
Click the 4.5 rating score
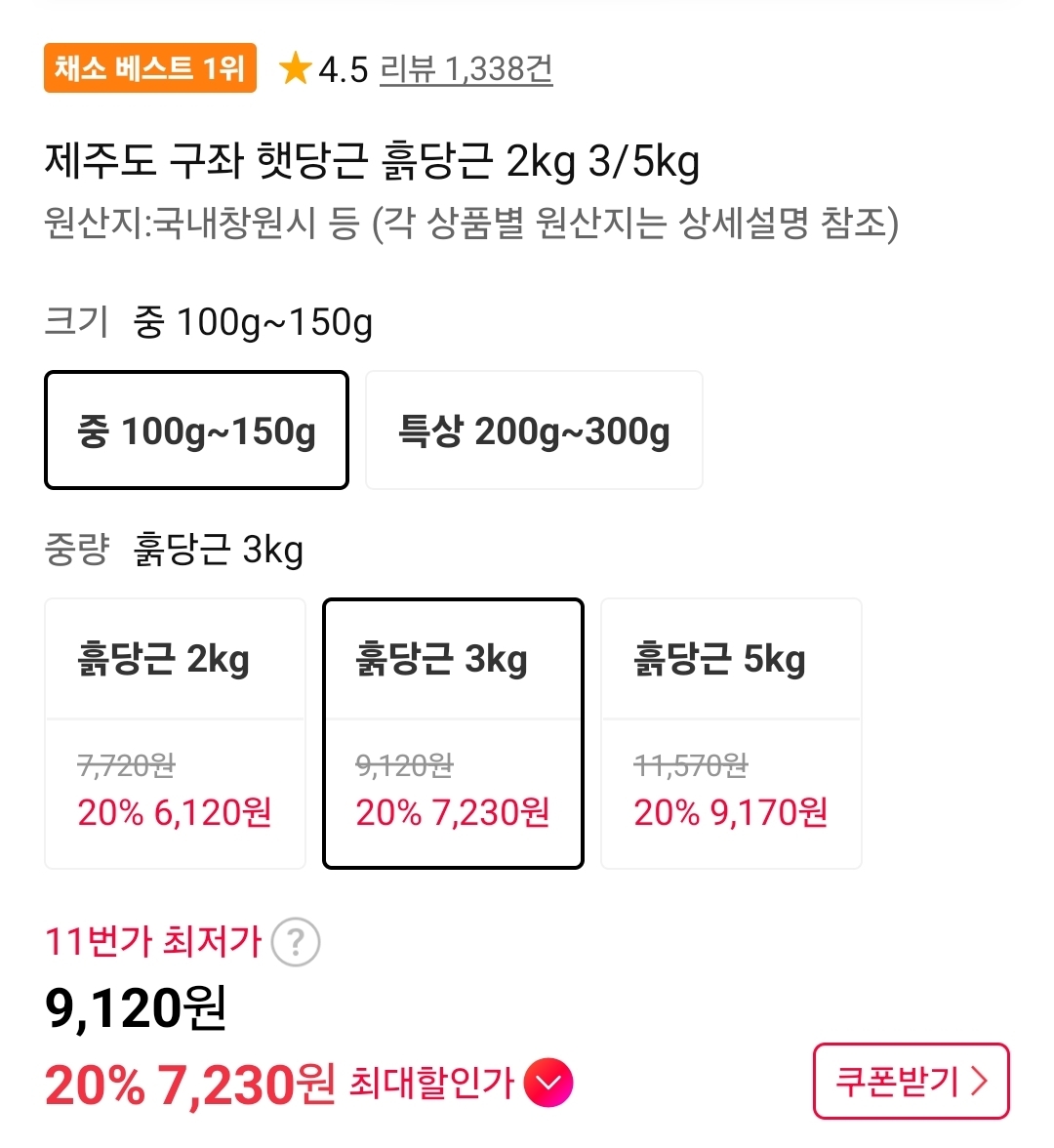pos(343,70)
